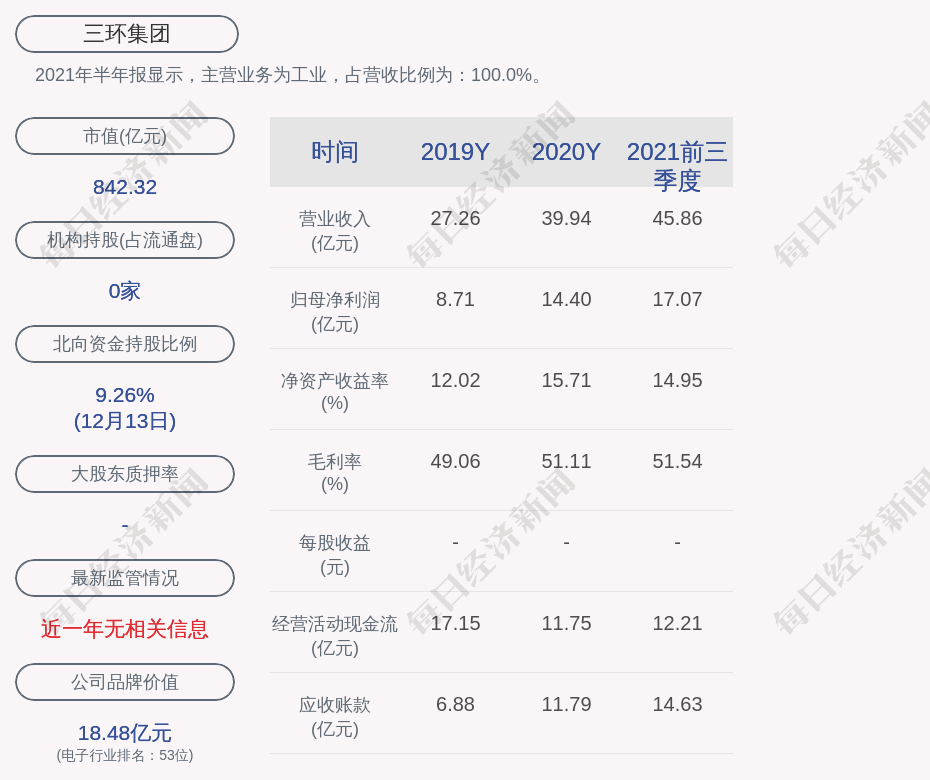
Task: Select the 2019Y column header
Action: 455,152
